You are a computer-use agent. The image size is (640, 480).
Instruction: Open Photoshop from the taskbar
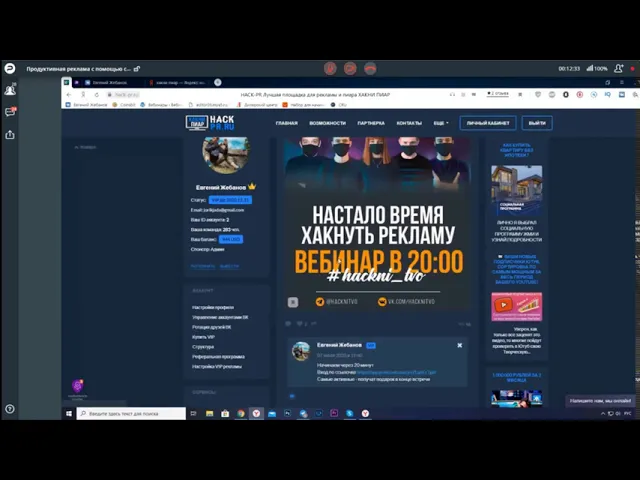click(288, 413)
